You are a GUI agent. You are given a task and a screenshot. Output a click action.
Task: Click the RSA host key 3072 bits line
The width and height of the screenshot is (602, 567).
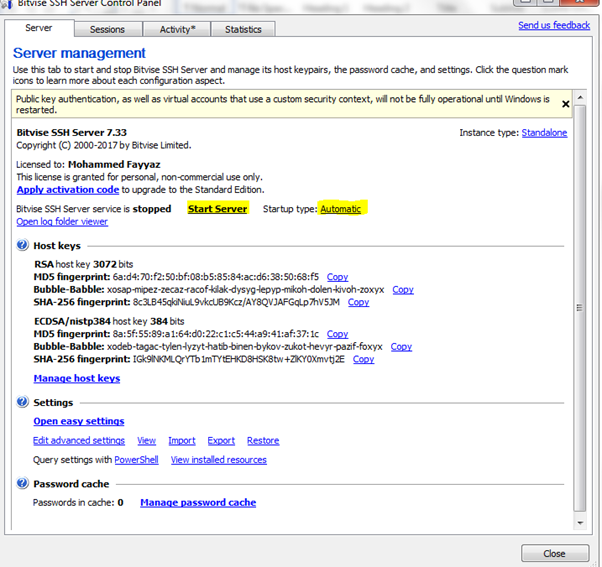[84, 264]
